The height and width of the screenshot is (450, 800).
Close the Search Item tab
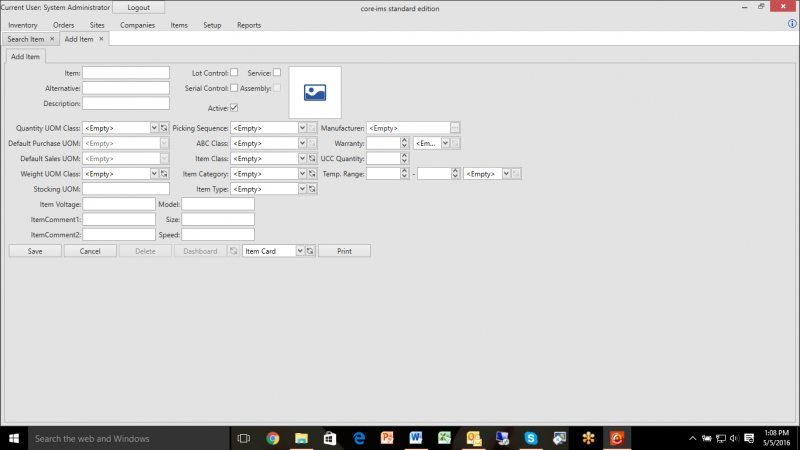pyautogui.click(x=52, y=39)
